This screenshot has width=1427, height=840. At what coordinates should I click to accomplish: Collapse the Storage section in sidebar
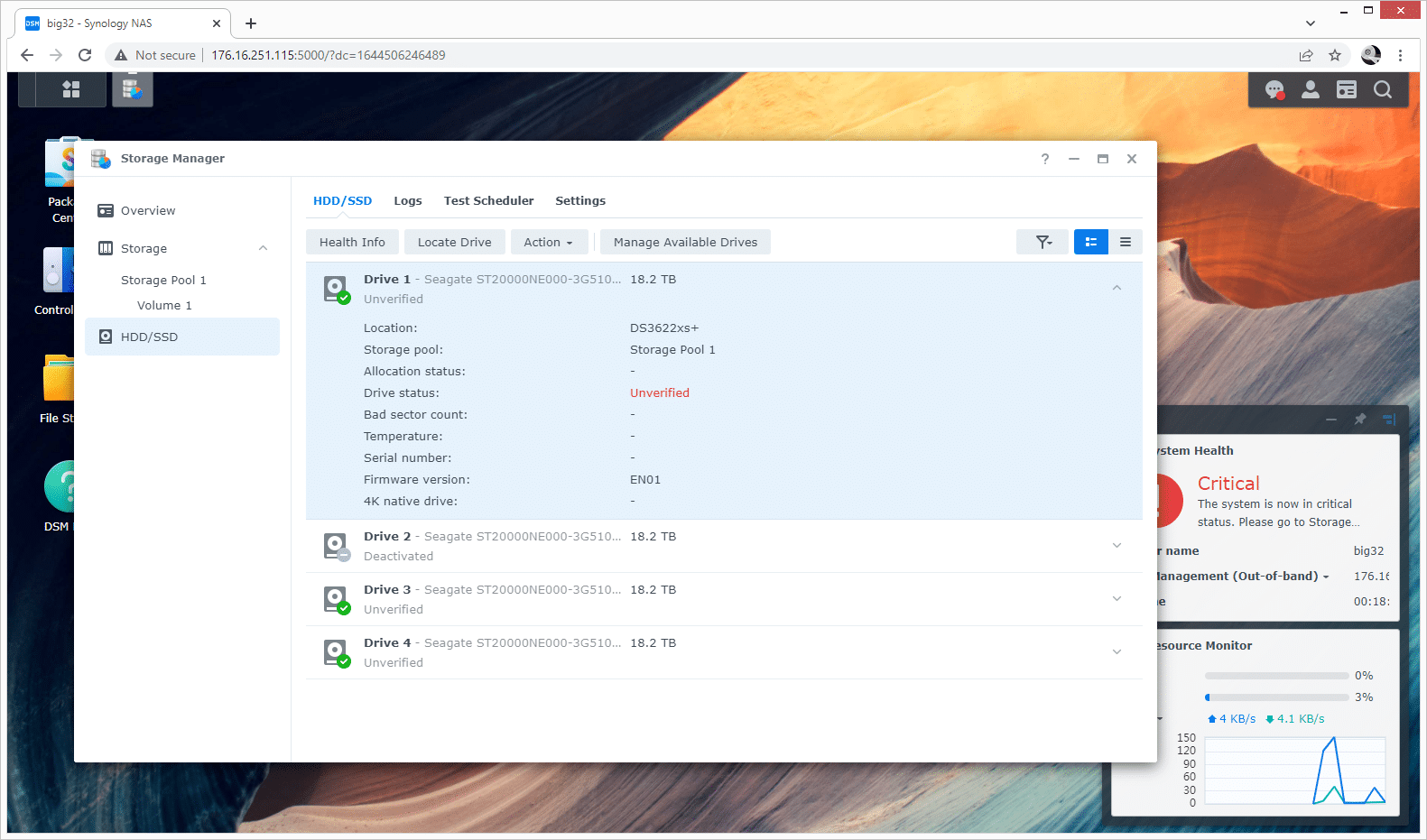coord(263,248)
